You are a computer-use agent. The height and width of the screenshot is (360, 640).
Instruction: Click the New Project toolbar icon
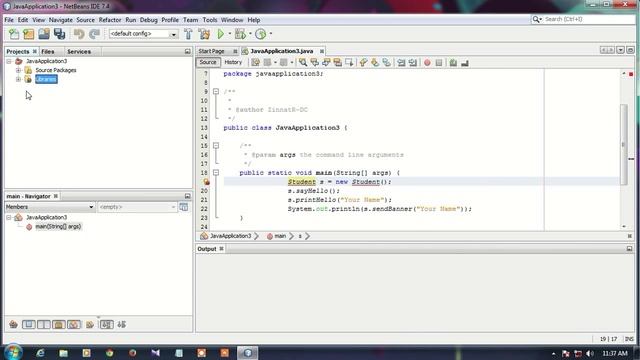[29, 34]
